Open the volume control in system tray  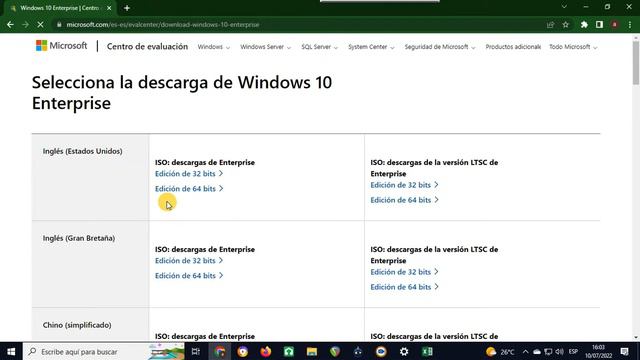click(x=560, y=351)
